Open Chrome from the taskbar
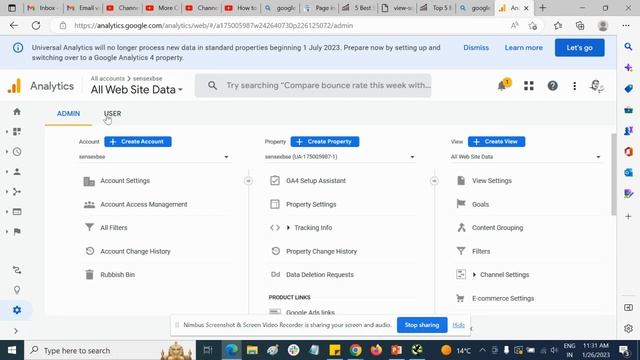 (x=355, y=350)
